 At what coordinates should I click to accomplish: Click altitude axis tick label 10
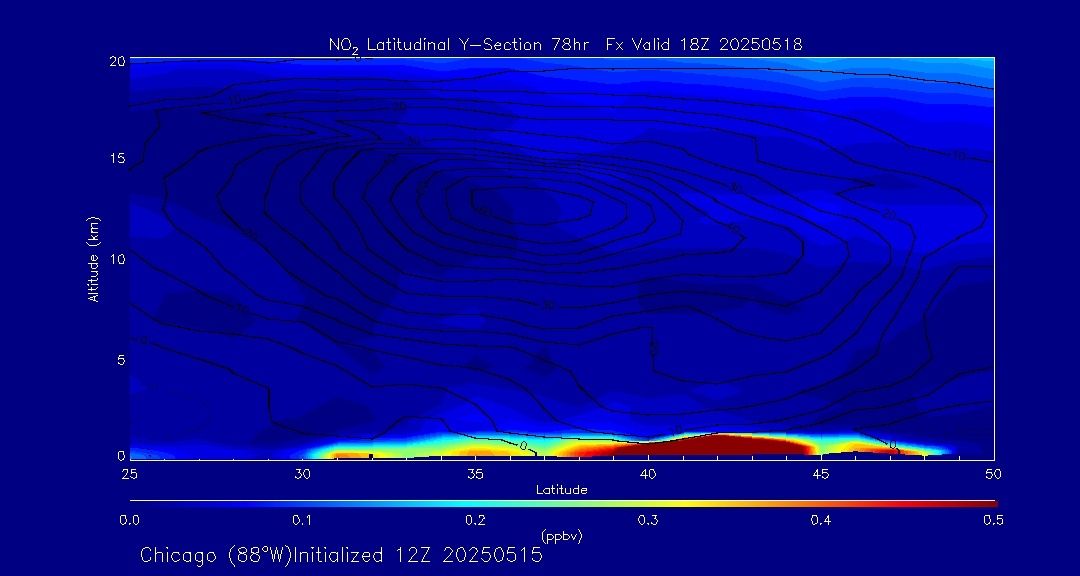[x=118, y=258]
